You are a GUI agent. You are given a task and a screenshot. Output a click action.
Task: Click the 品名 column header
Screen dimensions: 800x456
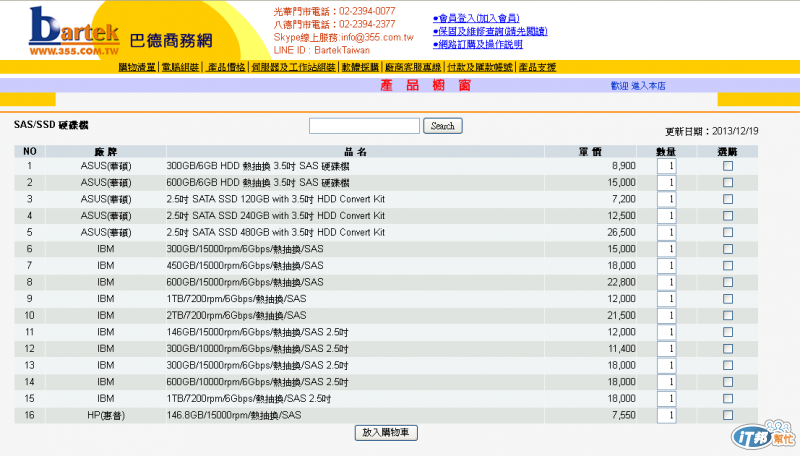tap(355, 151)
